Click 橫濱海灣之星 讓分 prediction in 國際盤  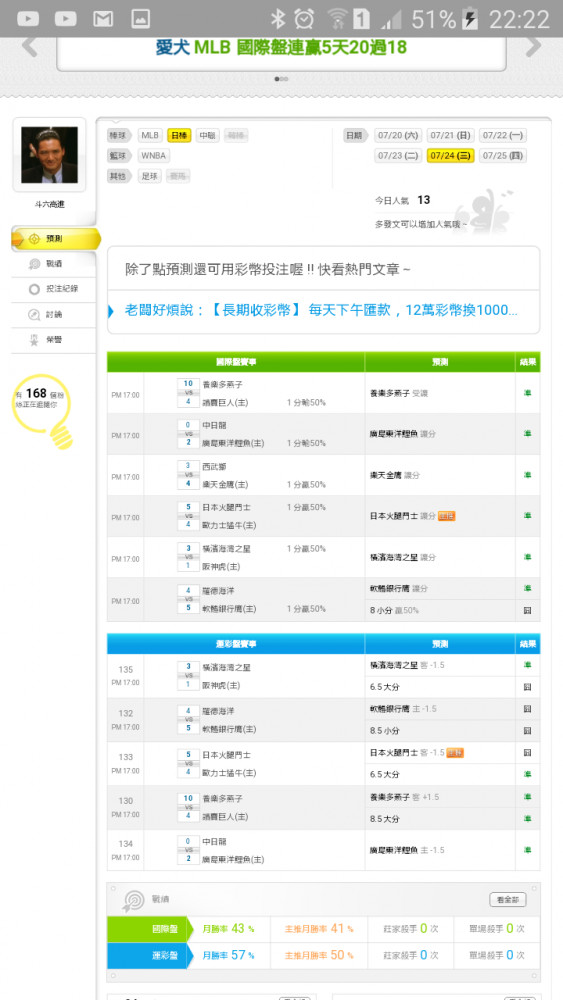(x=403, y=557)
